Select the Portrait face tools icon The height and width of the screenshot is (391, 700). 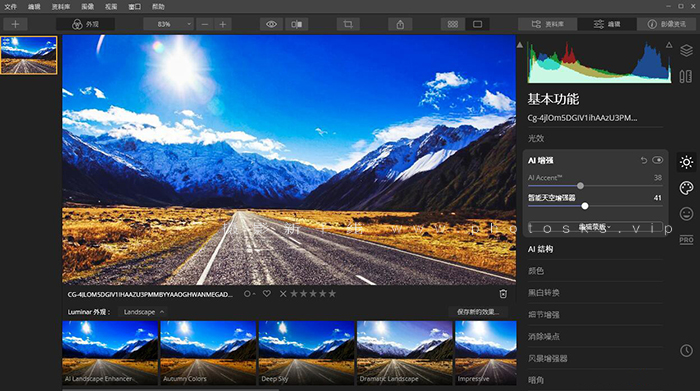686,214
